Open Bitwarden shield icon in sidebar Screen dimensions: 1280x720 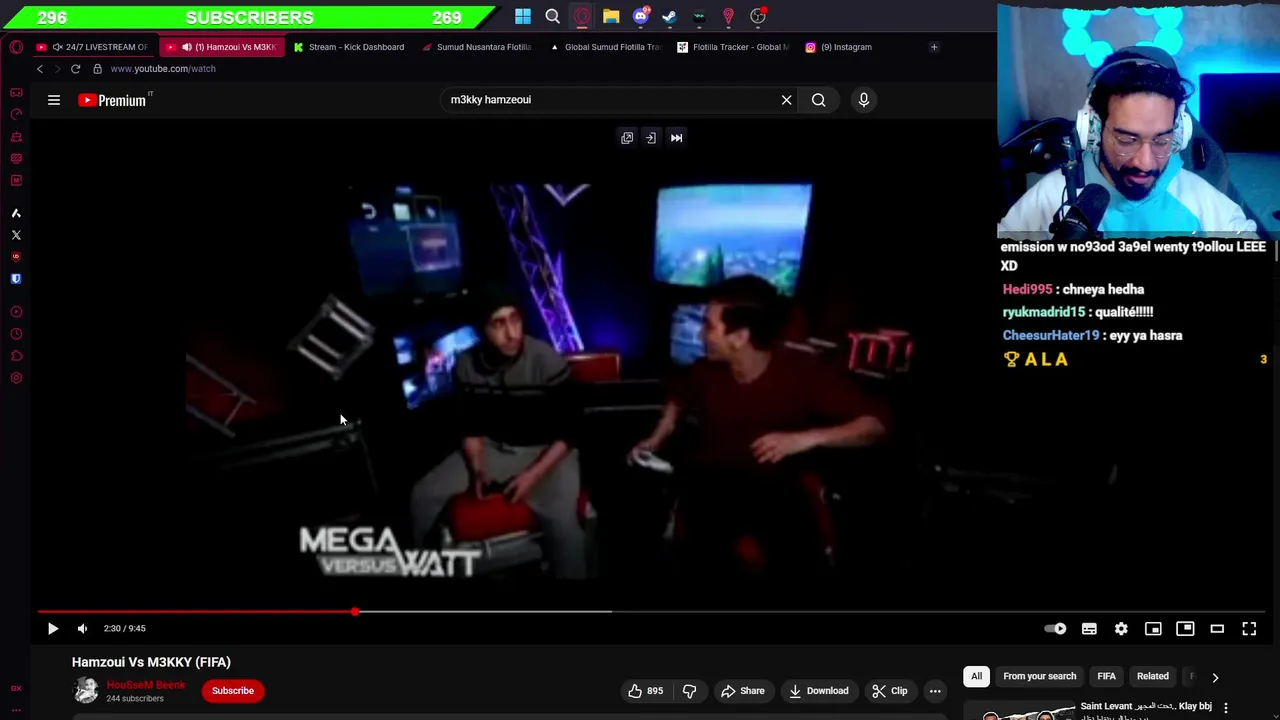click(x=16, y=279)
